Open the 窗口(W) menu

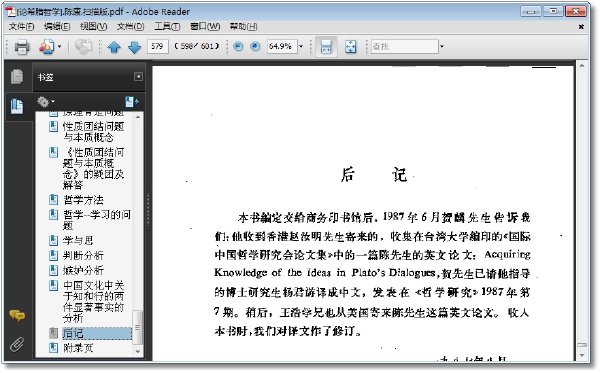205,26
